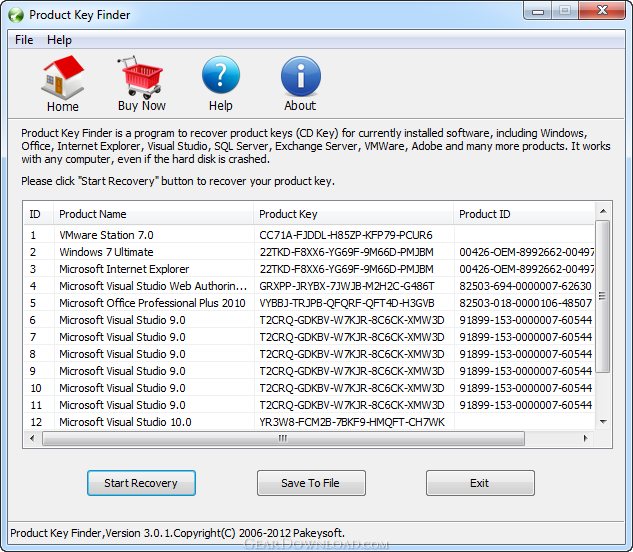This screenshot has height=552, width=633.
Task: Open the About info icon
Action: click(x=300, y=76)
